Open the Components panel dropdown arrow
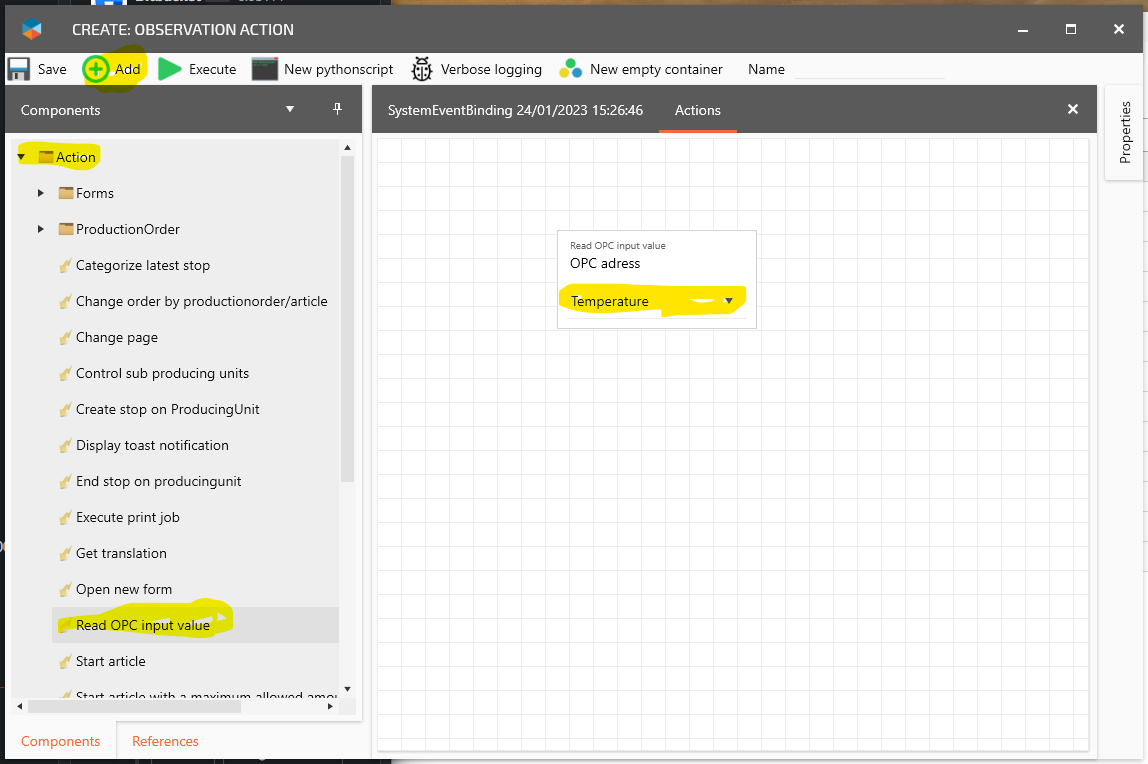 click(x=290, y=109)
